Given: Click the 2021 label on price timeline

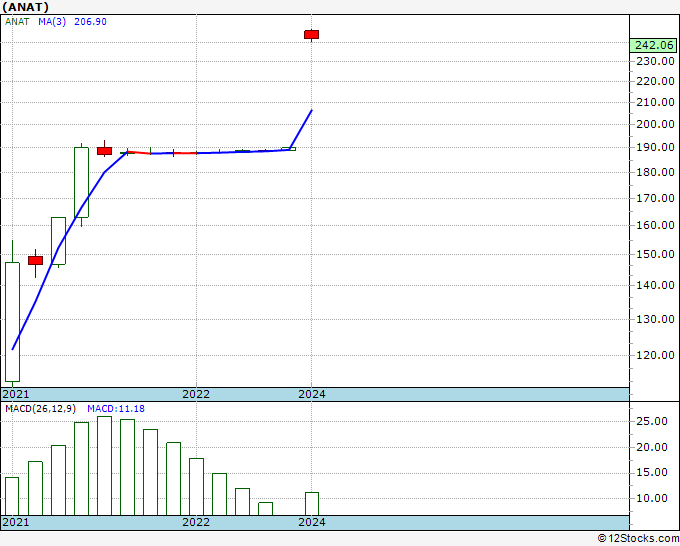Looking at the screenshot, I should coord(16,394).
